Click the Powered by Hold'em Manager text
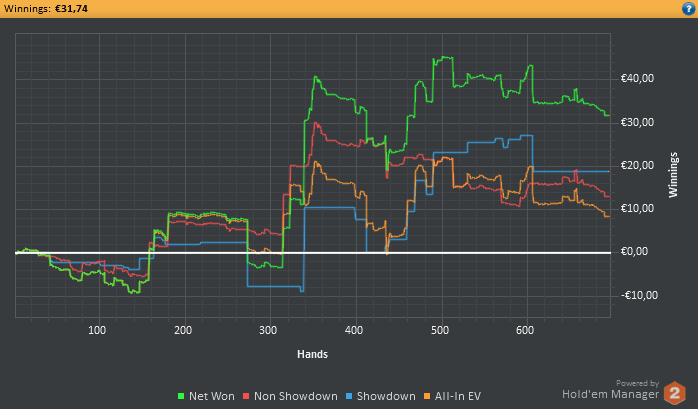This screenshot has height=409, width=698. [x=610, y=389]
